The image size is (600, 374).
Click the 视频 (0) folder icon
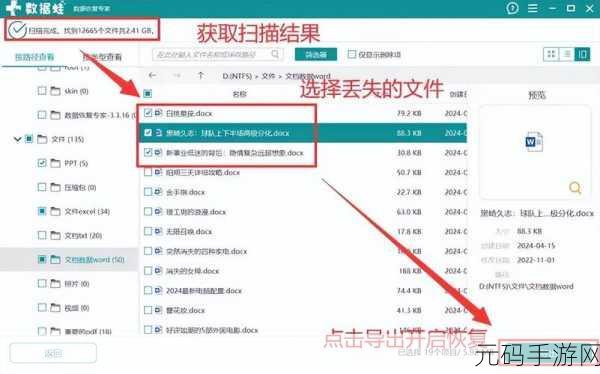click(55, 307)
